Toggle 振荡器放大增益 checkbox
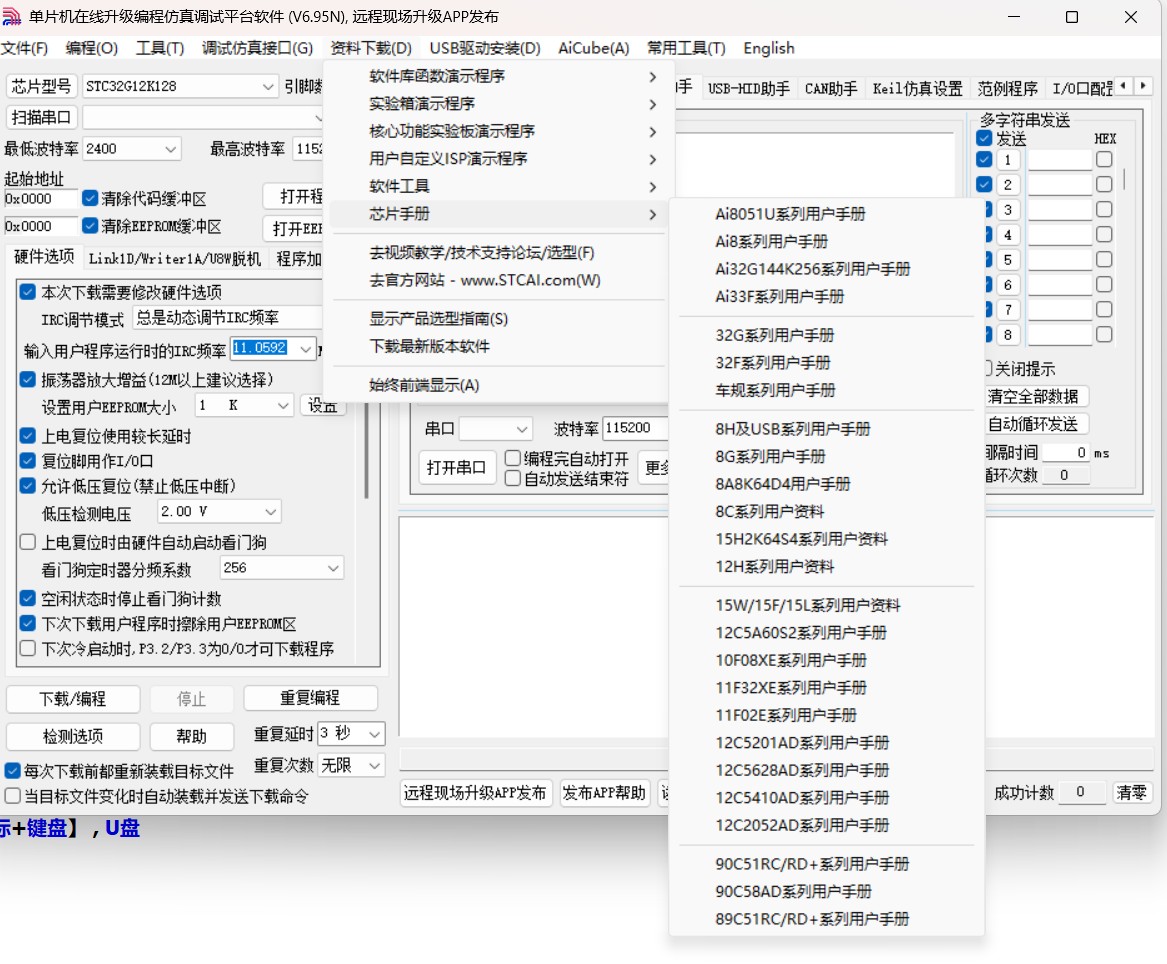Viewport: 1167px width, 964px height. tap(28, 380)
